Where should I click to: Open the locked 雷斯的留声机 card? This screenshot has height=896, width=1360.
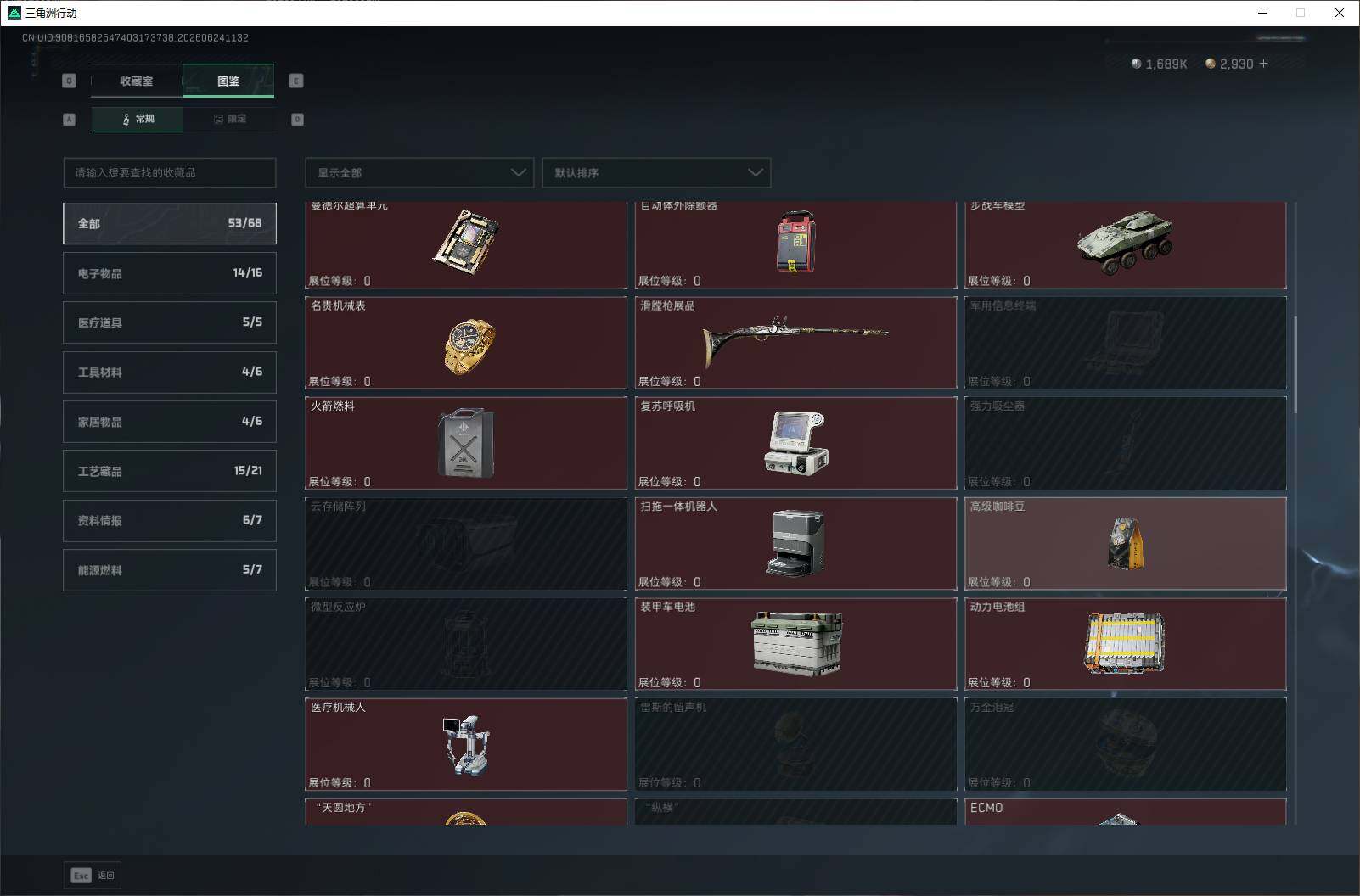[795, 744]
